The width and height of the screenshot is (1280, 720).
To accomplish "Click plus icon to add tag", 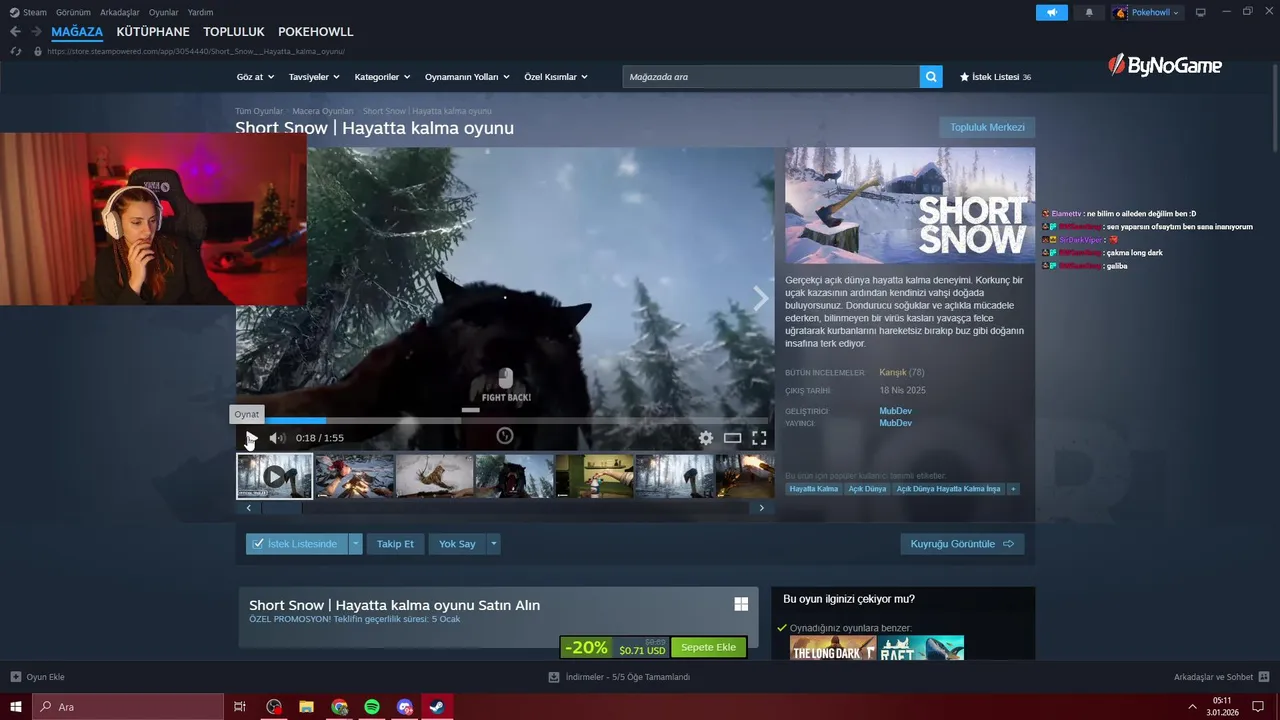I will click(1013, 489).
